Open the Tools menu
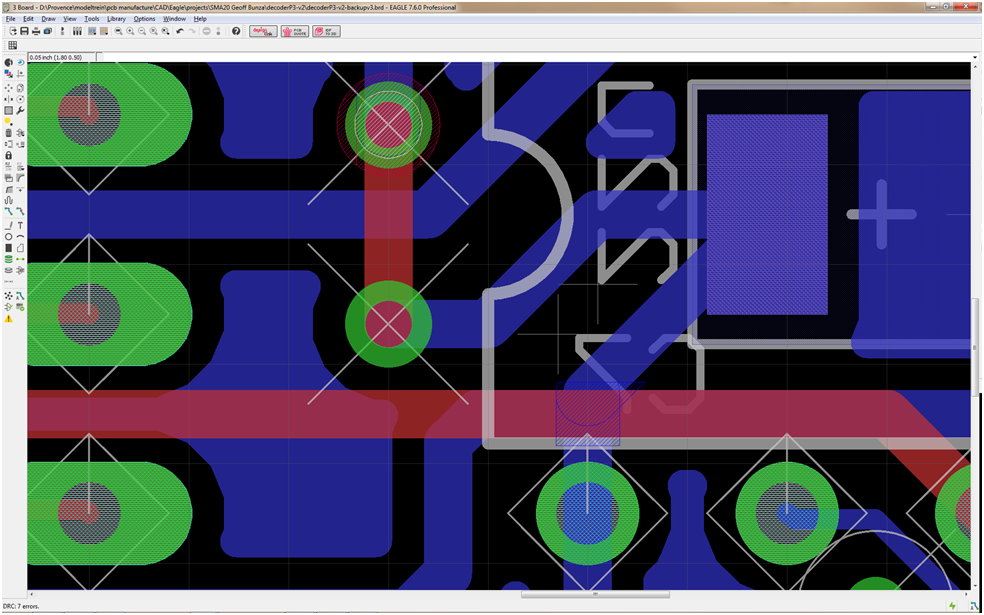This screenshot has height=615, width=984. point(92,19)
